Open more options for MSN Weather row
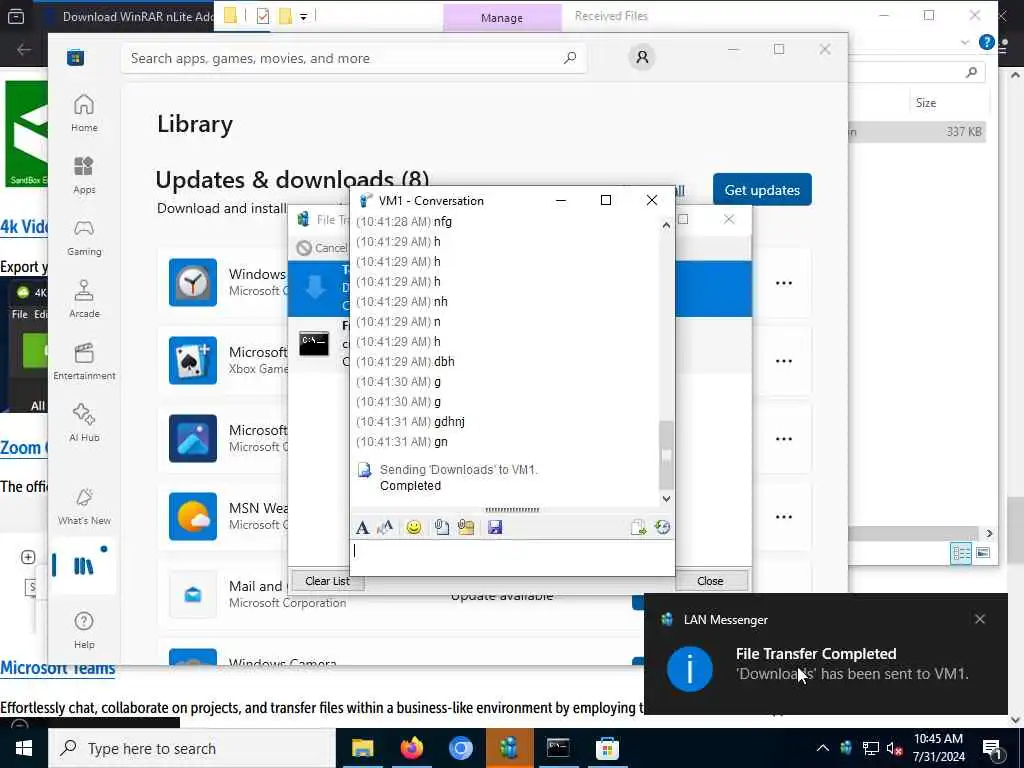 point(784,517)
